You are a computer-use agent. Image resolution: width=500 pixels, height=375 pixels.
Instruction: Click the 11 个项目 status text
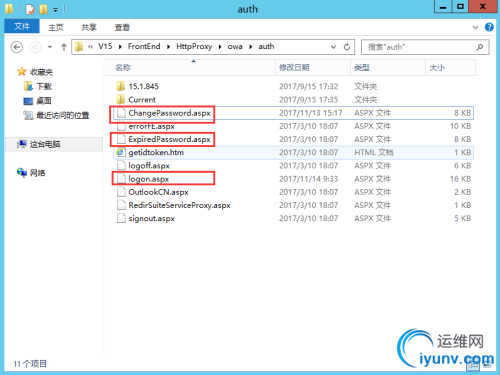(x=30, y=364)
